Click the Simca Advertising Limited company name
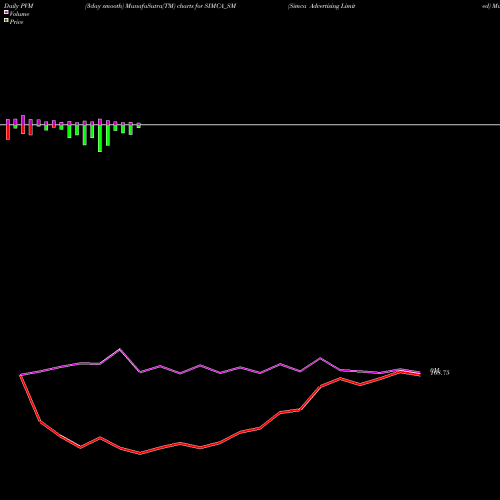 pyautogui.click(x=322, y=6)
